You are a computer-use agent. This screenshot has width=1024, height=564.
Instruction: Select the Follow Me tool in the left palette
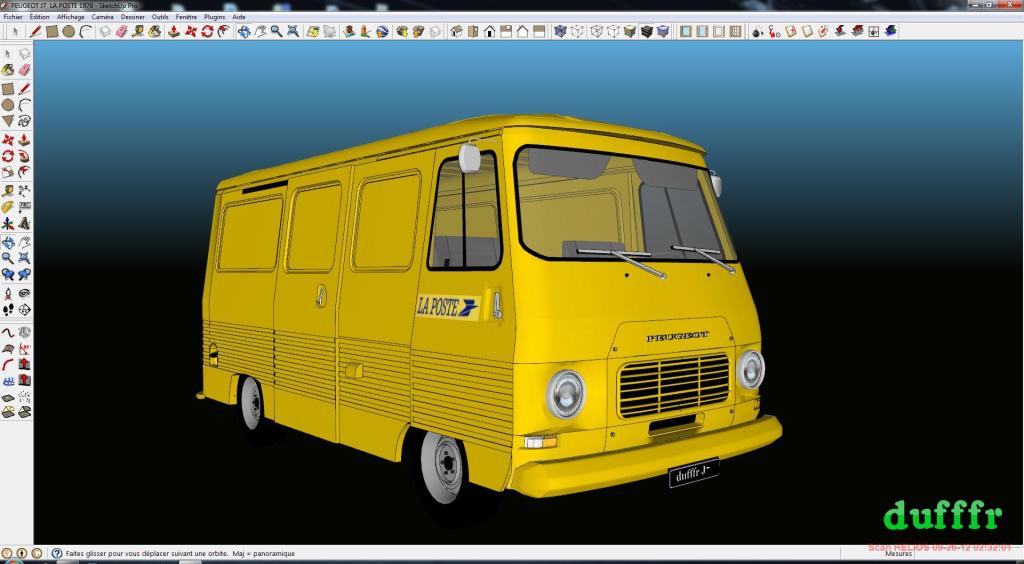24,156
